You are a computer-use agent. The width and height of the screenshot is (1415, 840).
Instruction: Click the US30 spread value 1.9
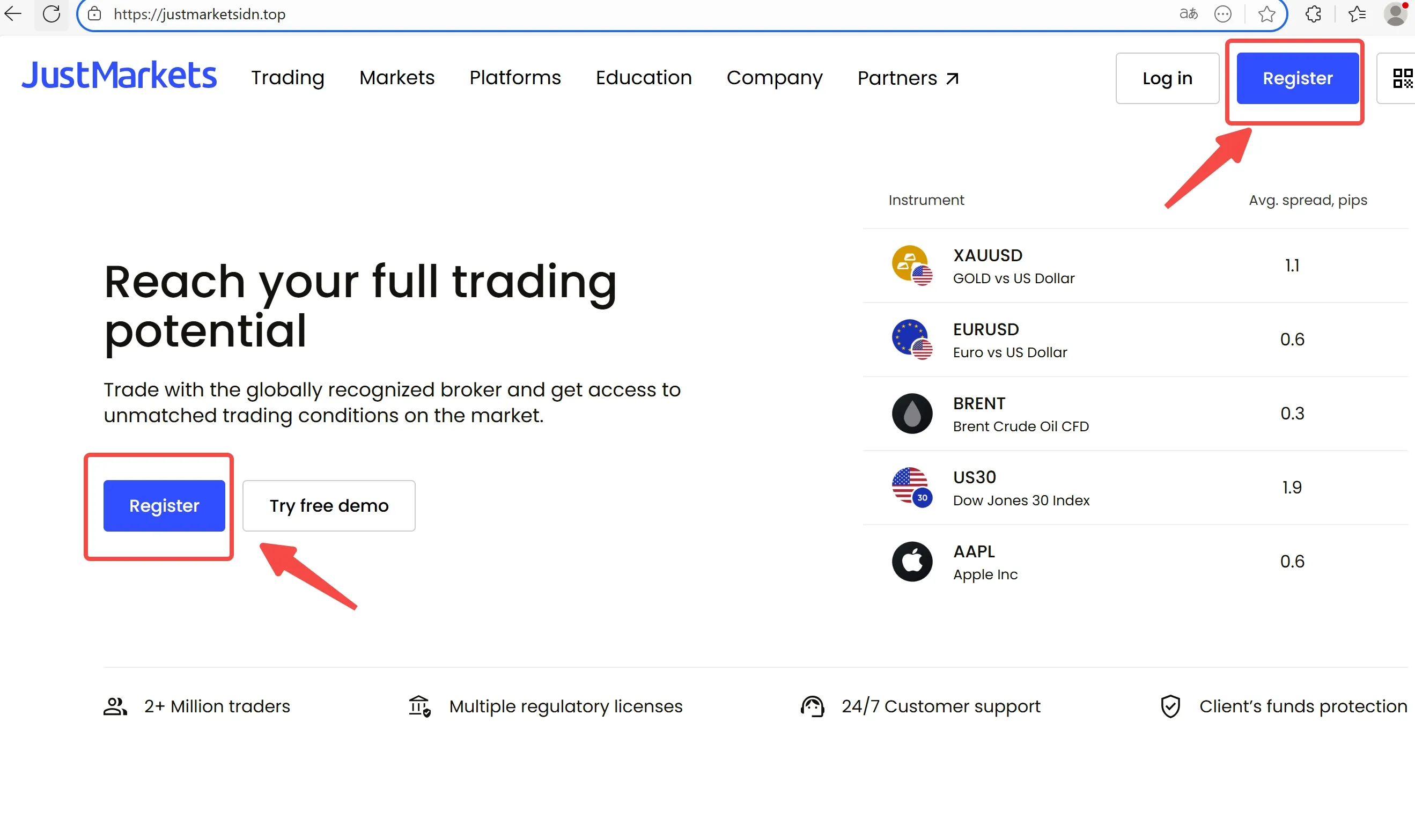pyautogui.click(x=1292, y=488)
